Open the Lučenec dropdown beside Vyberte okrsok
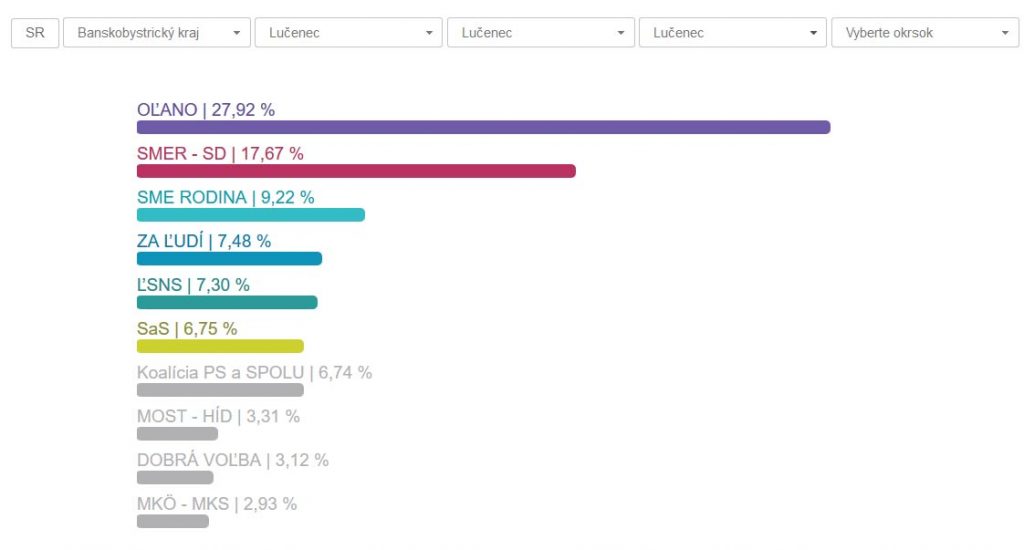This screenshot has height=550, width=1024. click(x=732, y=33)
